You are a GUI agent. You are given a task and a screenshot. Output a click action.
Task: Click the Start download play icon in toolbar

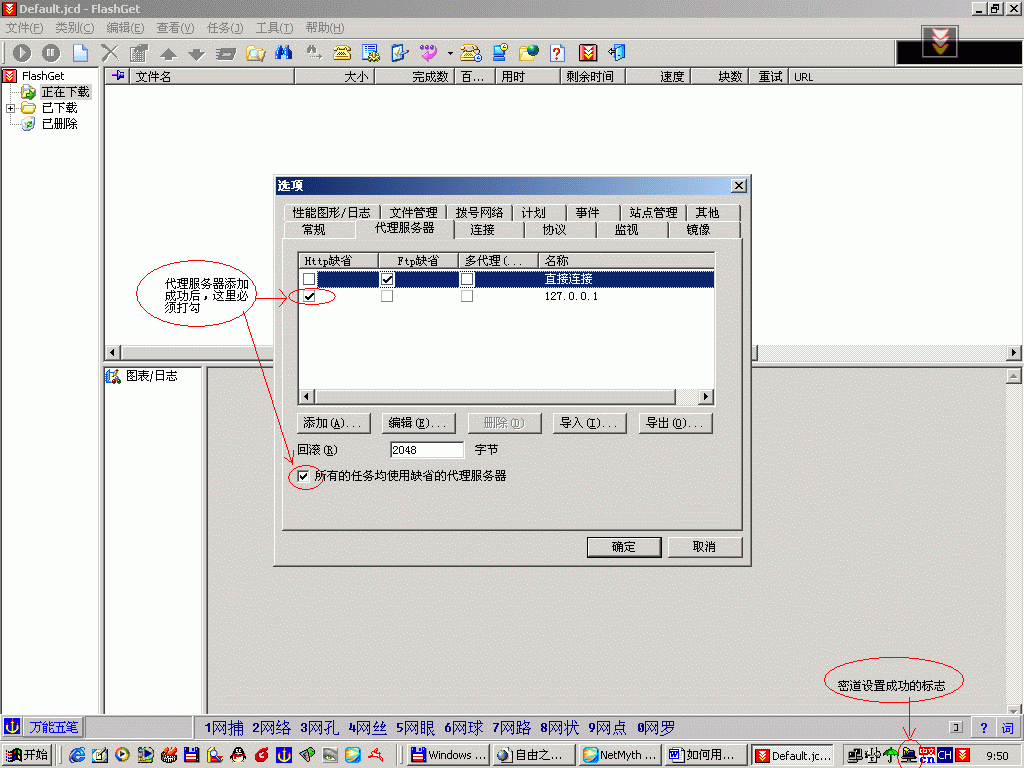22,53
